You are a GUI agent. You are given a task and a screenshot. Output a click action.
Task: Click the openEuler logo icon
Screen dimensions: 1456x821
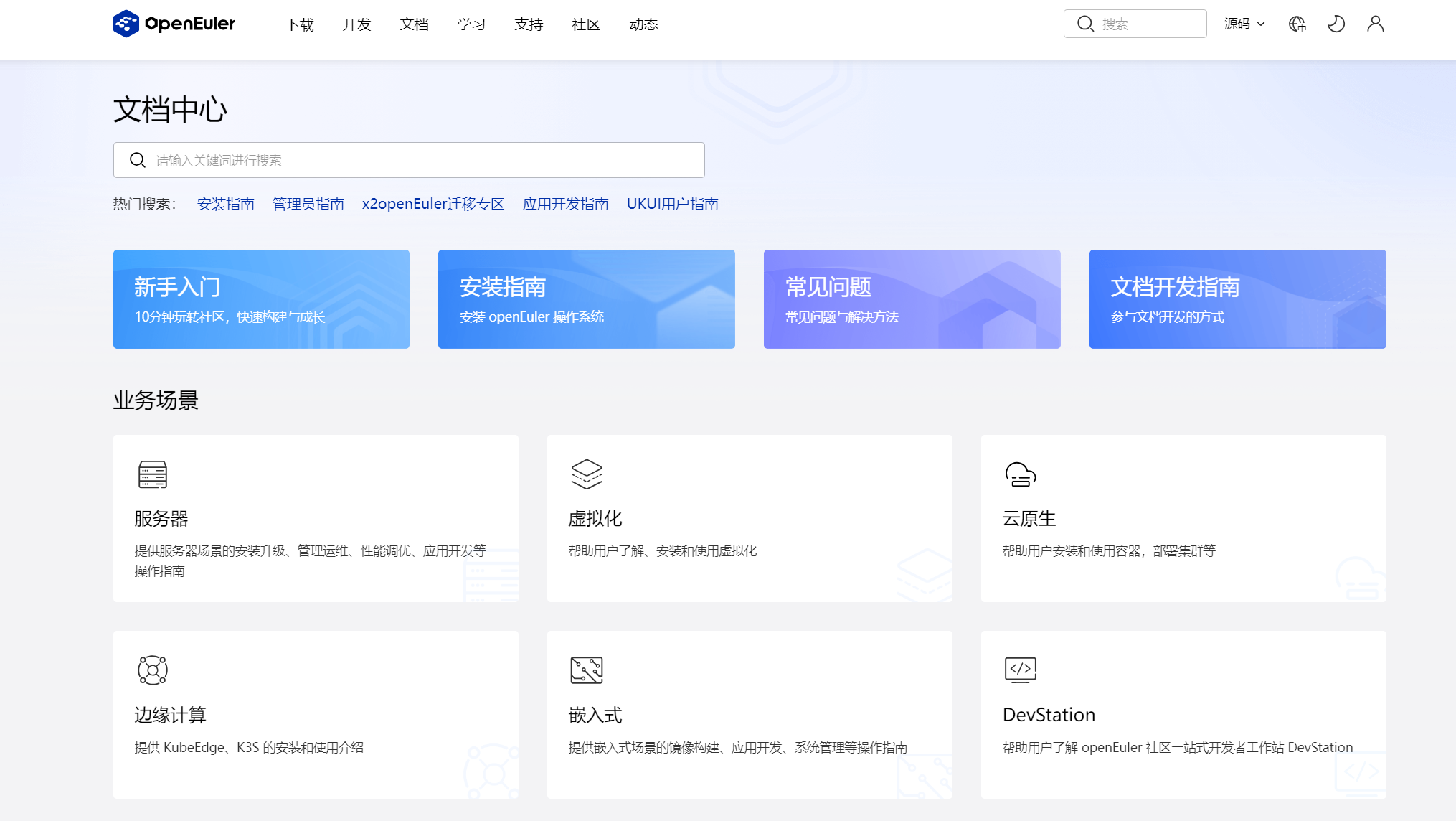(126, 24)
